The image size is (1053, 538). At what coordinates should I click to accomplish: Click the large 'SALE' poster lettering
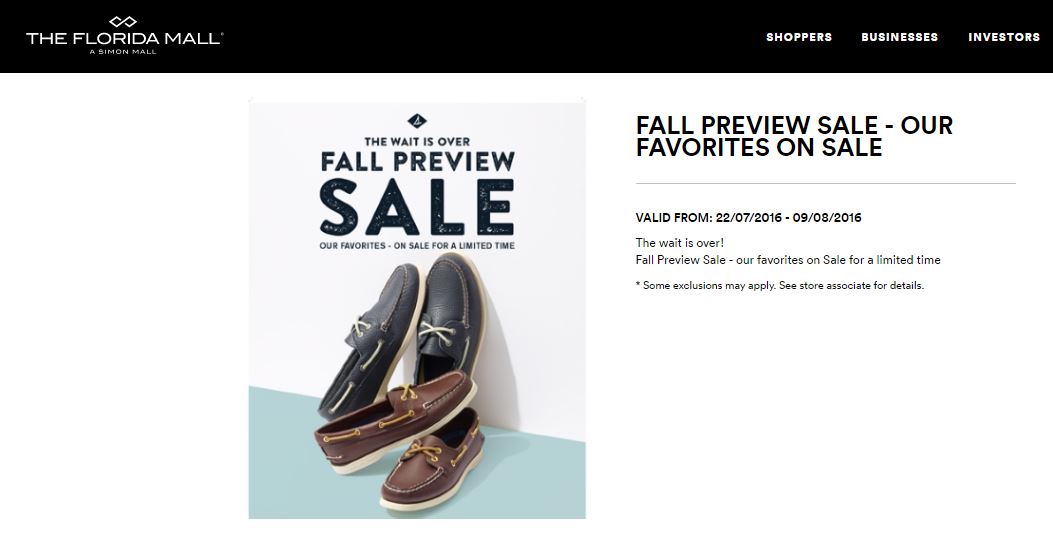(x=416, y=204)
